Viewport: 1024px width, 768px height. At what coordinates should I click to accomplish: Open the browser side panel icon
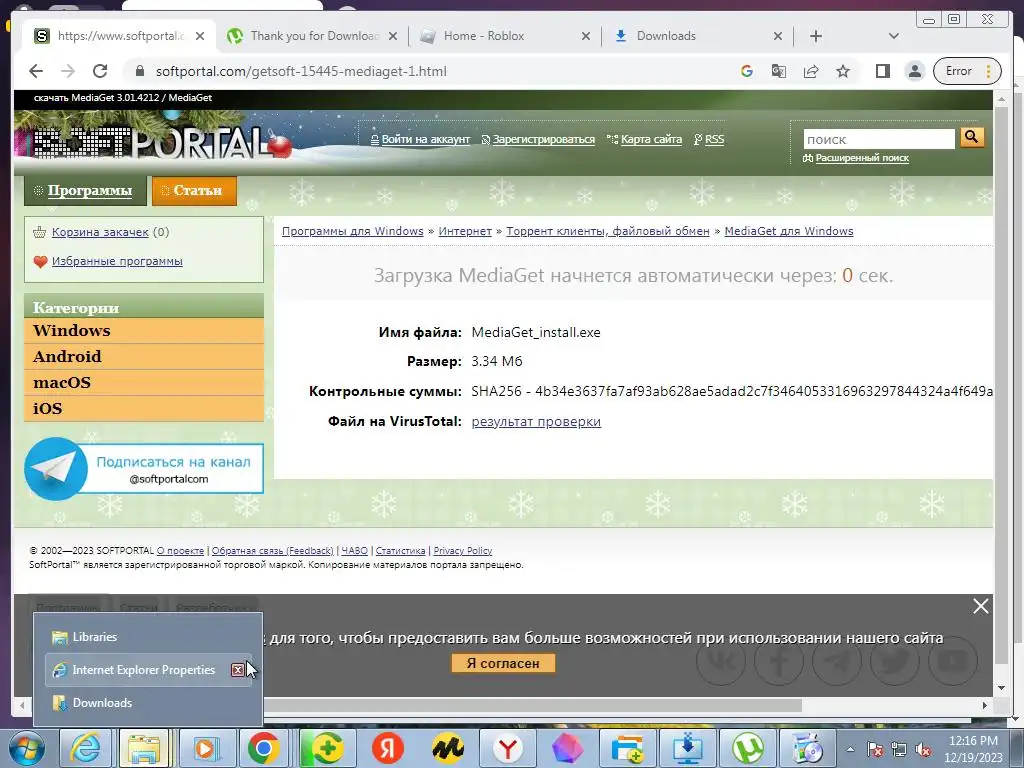[883, 71]
